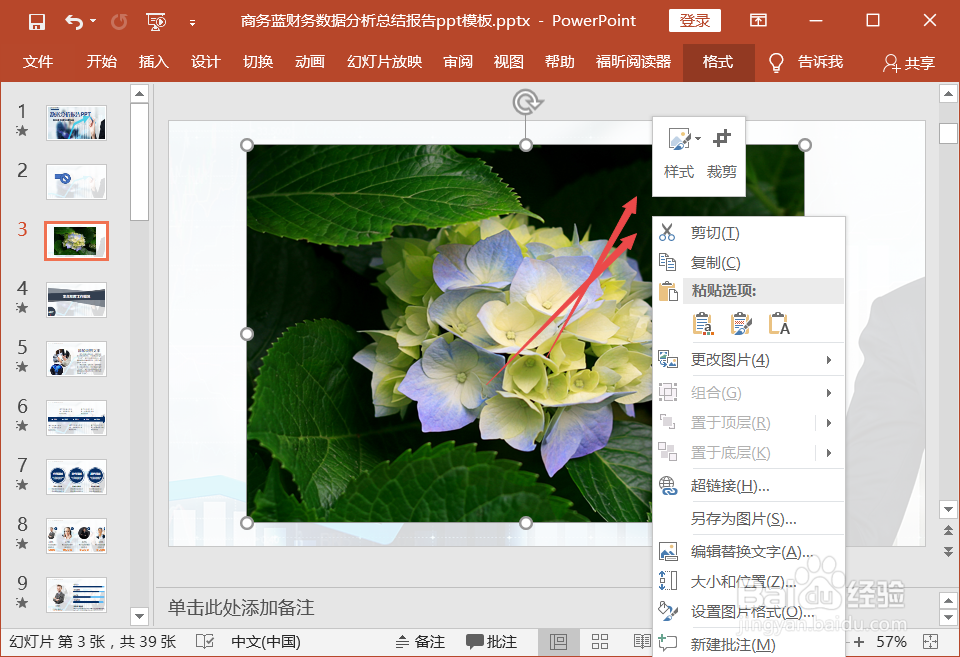
Task: Expand the 置于顶层 submenu arrow
Action: [830, 422]
